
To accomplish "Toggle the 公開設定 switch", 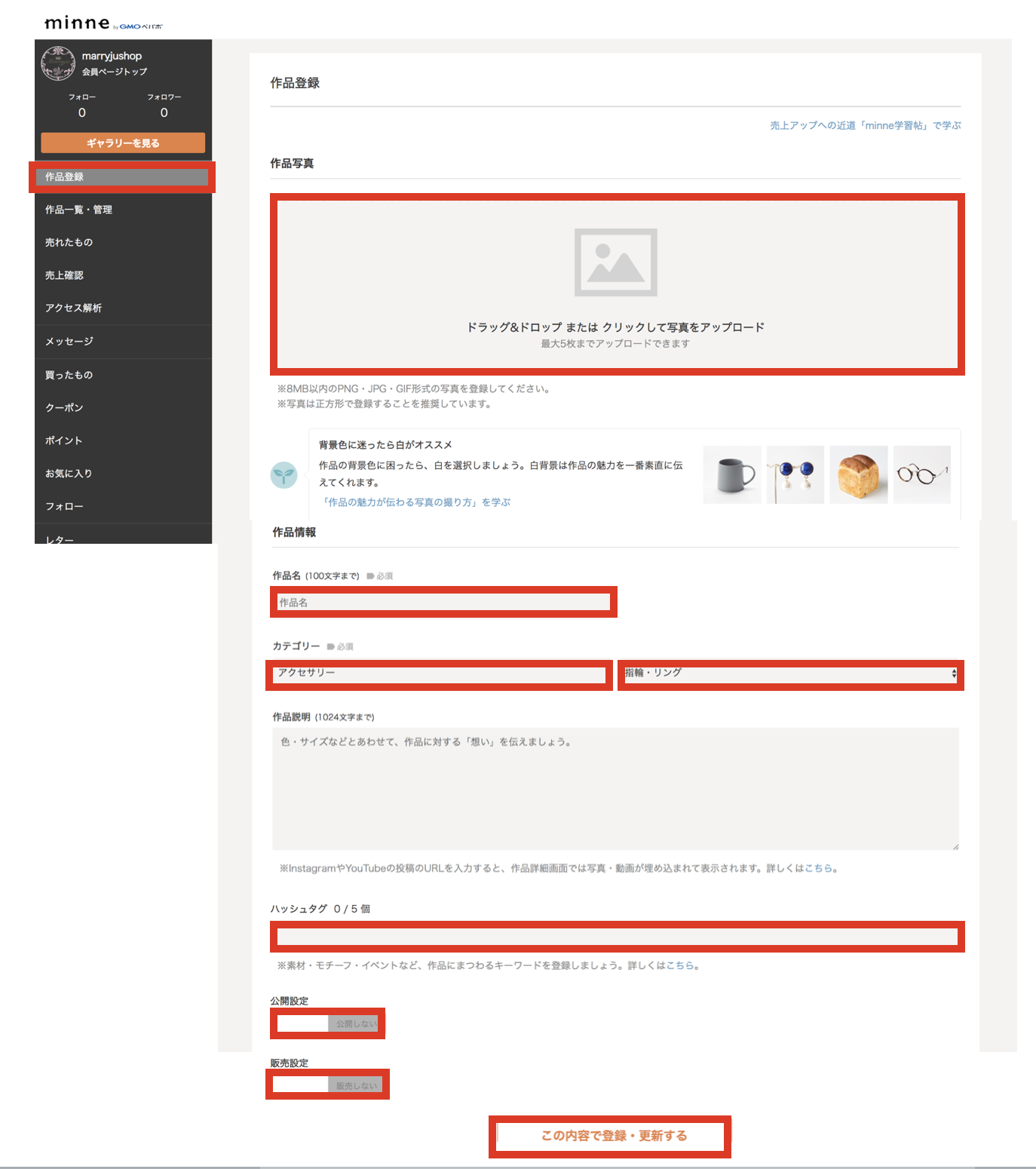I will [327, 1023].
